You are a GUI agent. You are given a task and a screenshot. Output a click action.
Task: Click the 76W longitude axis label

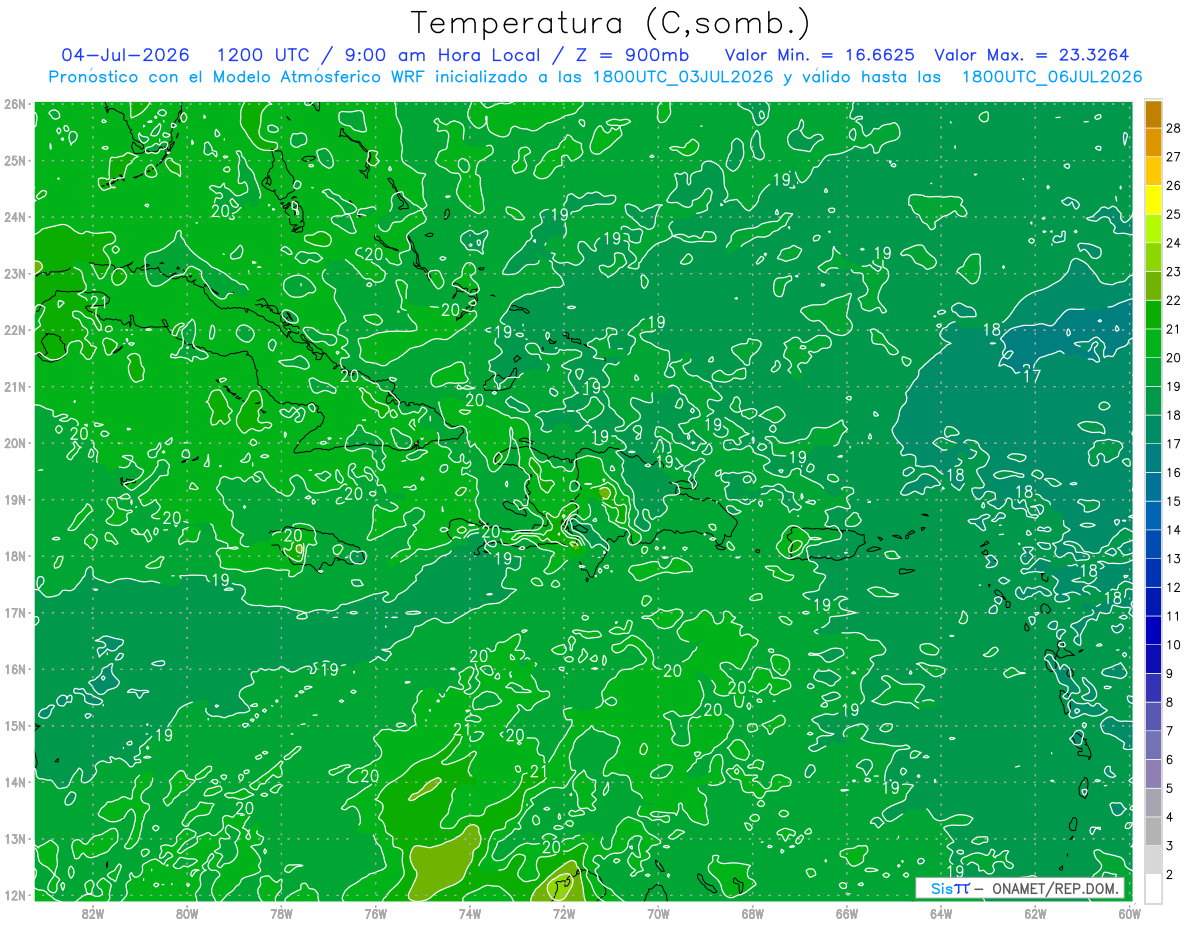click(375, 912)
